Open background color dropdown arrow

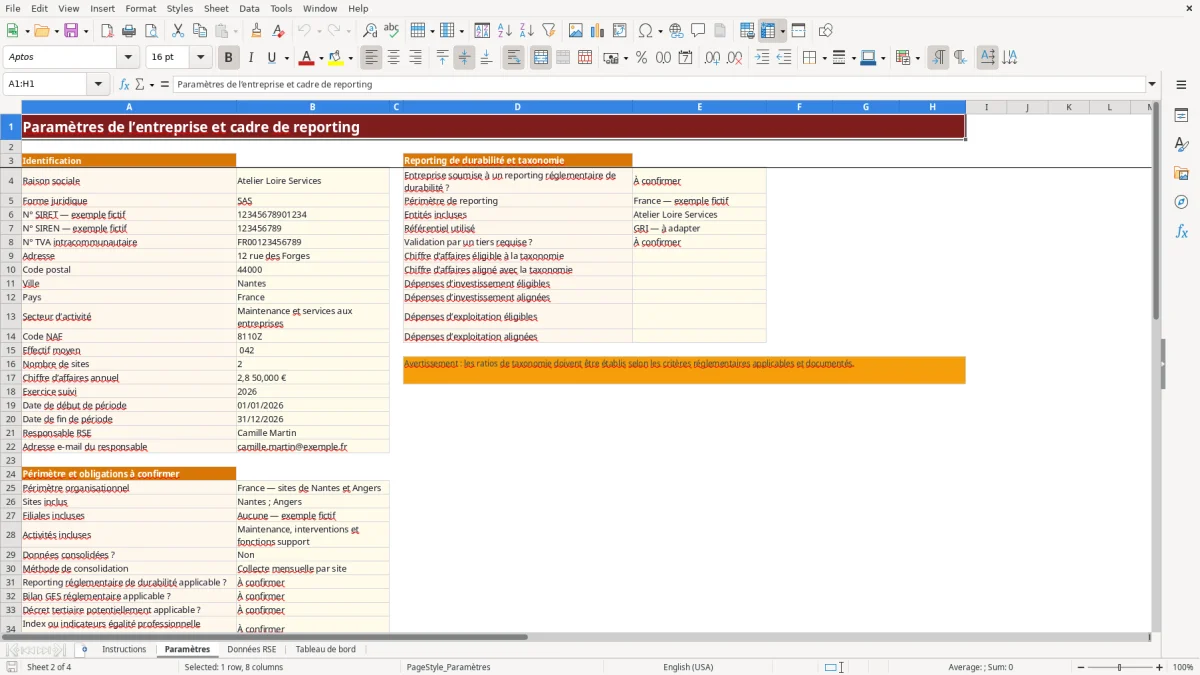click(x=350, y=58)
